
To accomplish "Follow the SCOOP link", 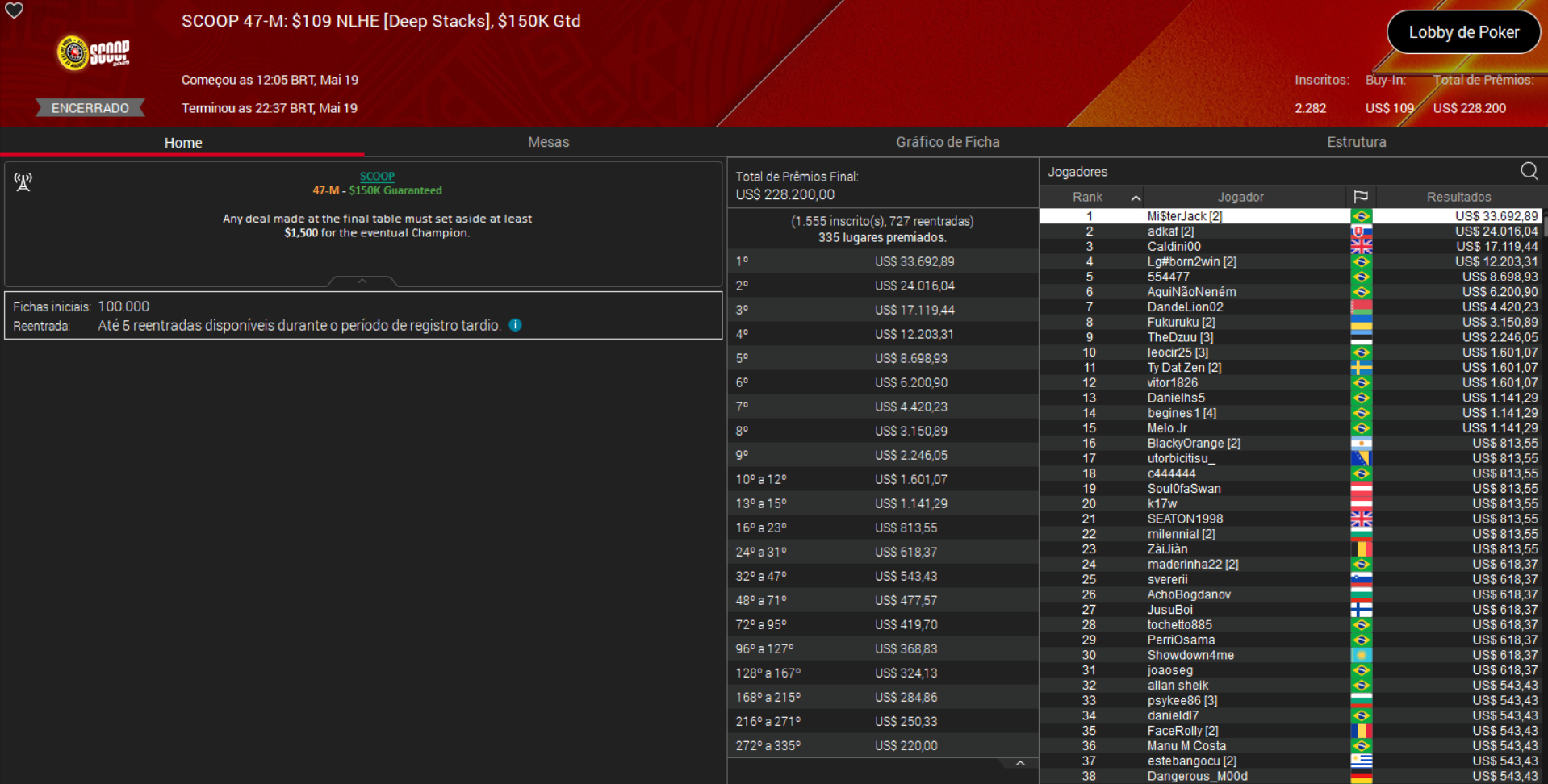I will 377,176.
